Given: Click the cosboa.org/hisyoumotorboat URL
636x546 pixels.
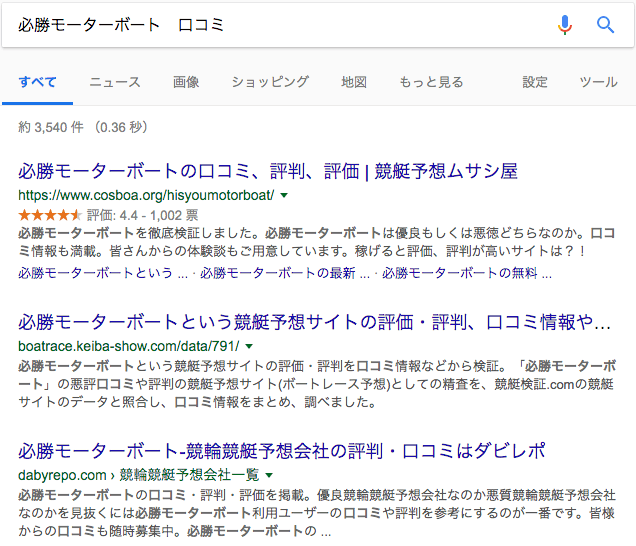Looking at the screenshot, I should pyautogui.click(x=146, y=195).
